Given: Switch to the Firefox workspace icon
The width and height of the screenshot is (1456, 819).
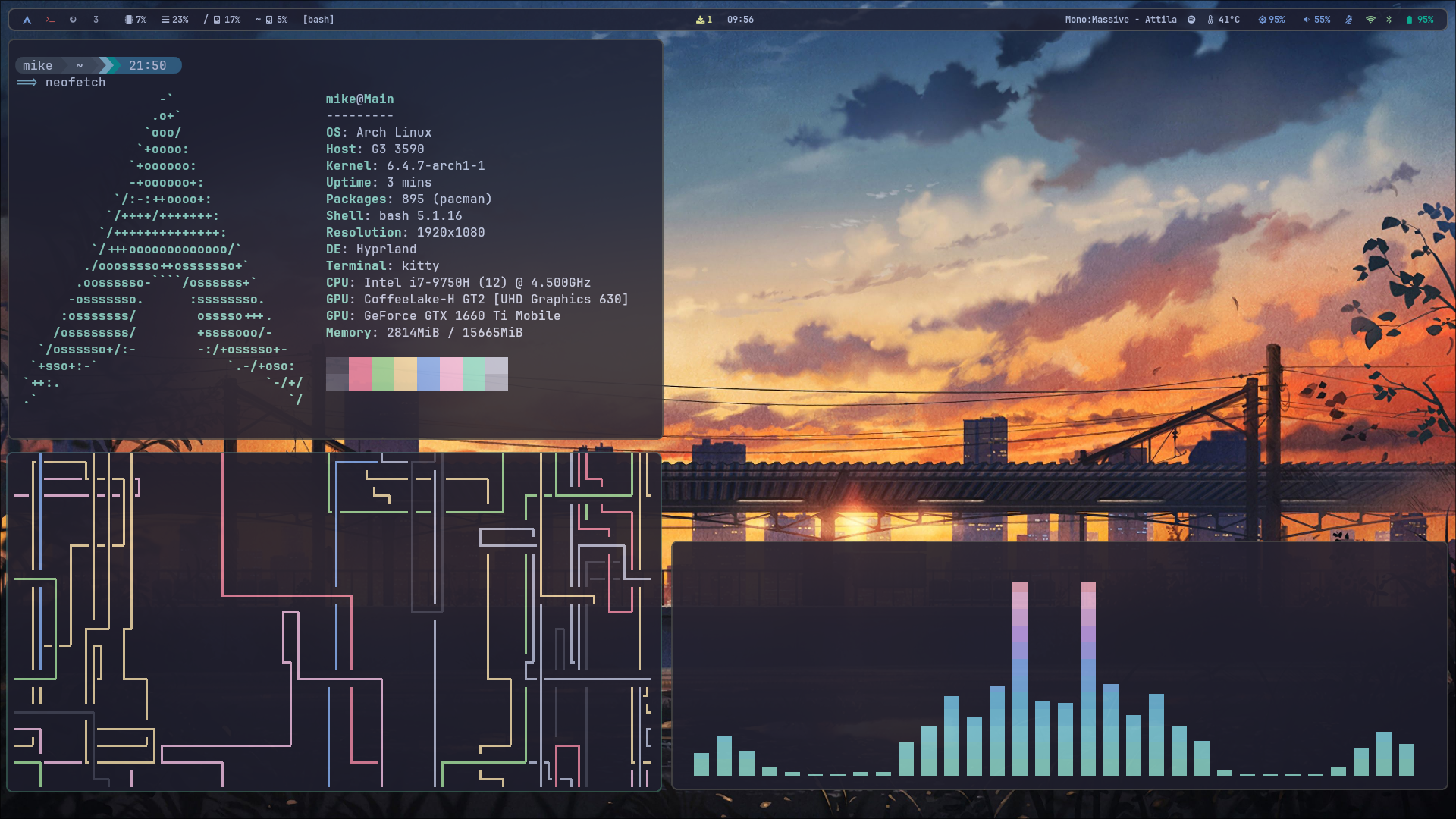Looking at the screenshot, I should coord(73,20).
